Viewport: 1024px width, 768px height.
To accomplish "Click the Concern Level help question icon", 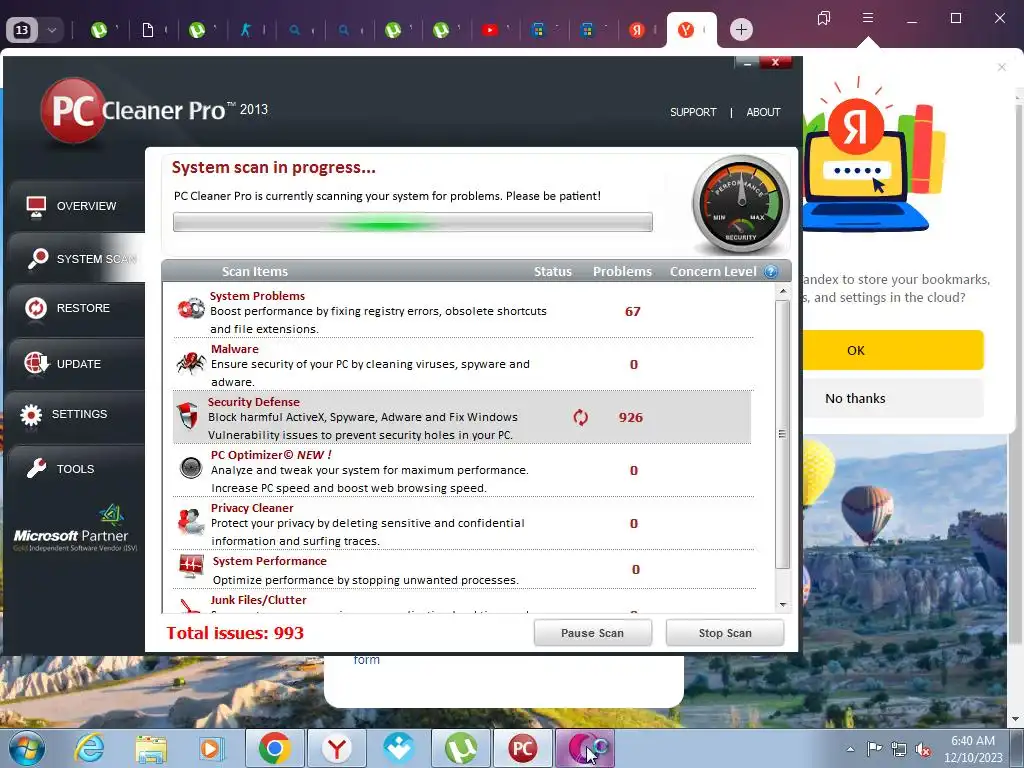I will (x=771, y=272).
